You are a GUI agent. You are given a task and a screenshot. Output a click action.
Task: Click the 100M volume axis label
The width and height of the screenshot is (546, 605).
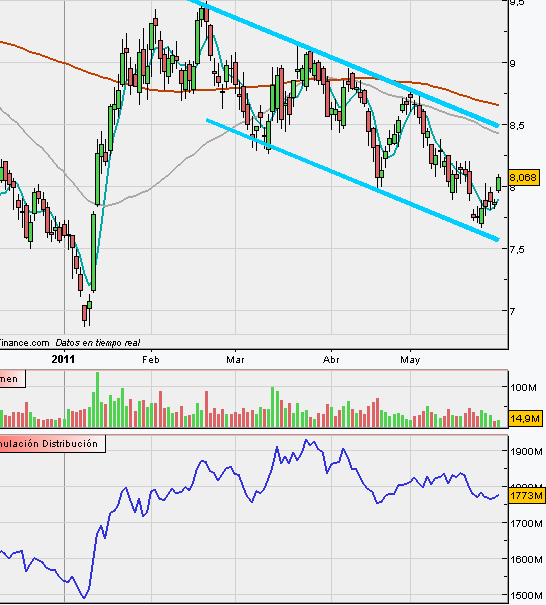[x=523, y=387]
